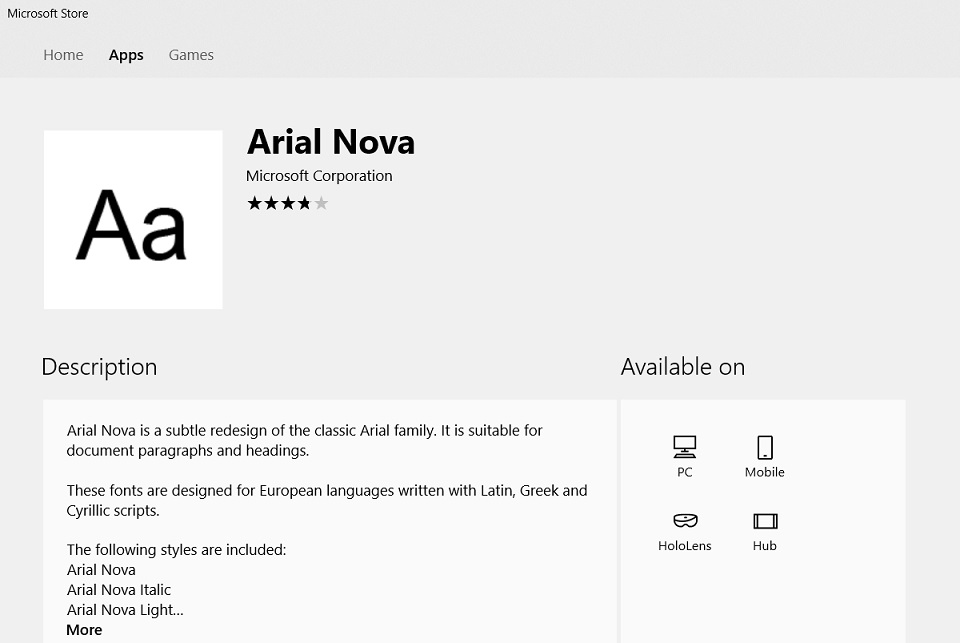This screenshot has width=960, height=643.
Task: Click the Available on heading
Action: [x=683, y=367]
